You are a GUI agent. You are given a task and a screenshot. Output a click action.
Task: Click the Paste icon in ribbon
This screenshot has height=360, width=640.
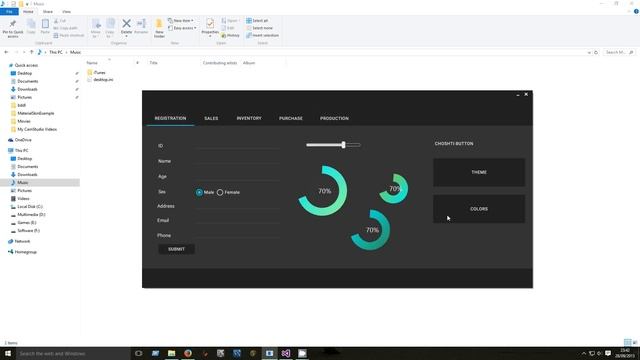[45, 24]
